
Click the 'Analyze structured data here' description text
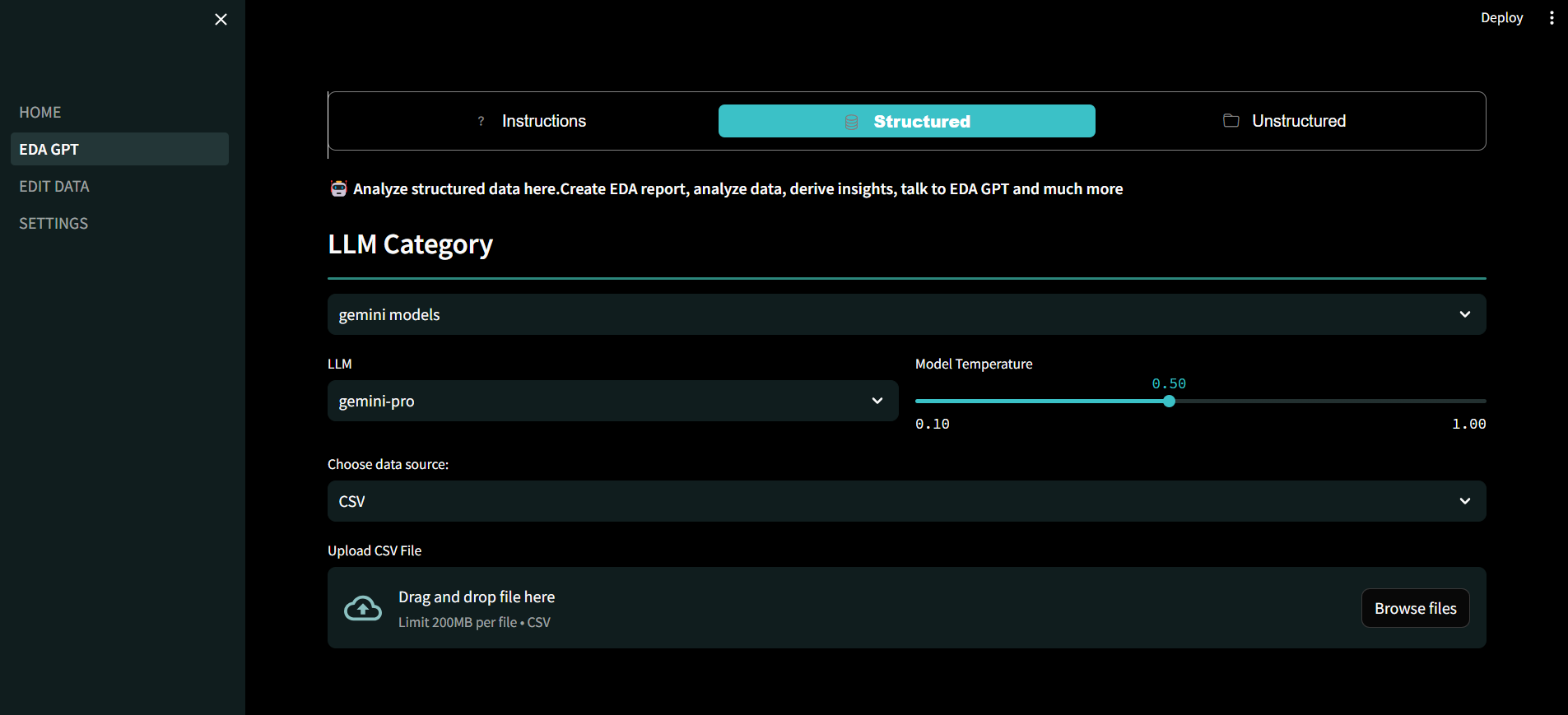click(737, 188)
